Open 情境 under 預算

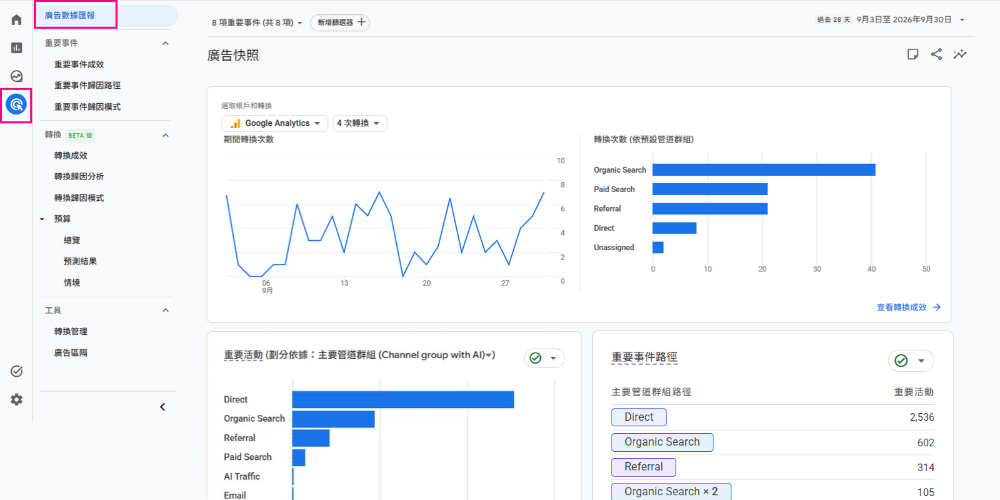72,283
